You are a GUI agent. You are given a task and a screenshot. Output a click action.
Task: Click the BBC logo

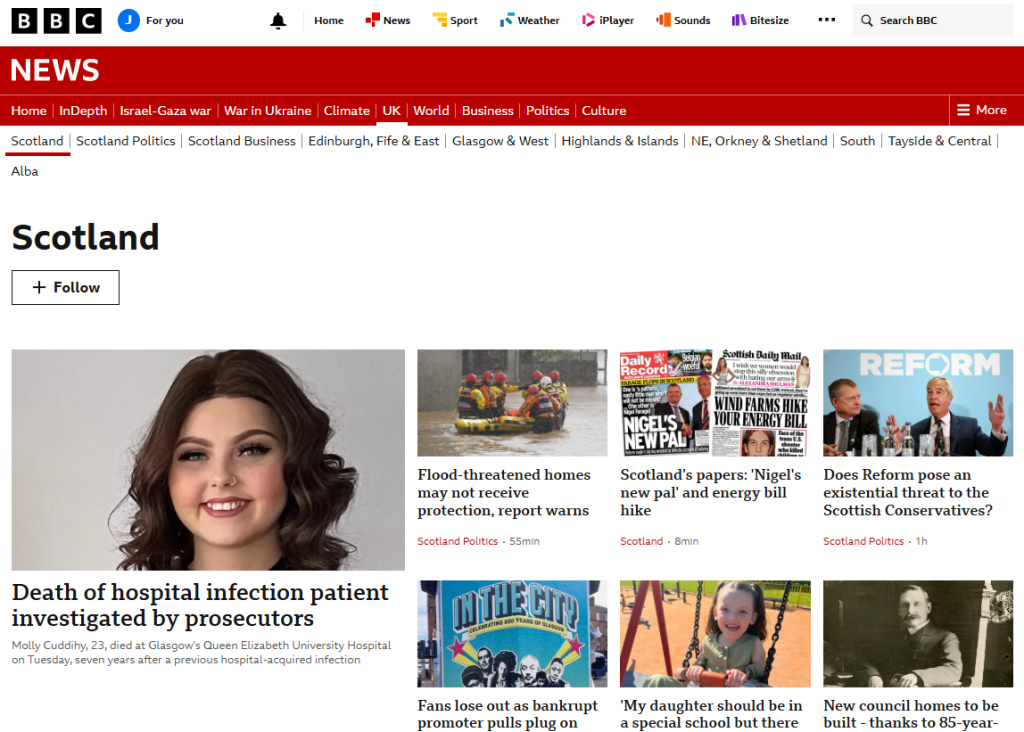[x=56, y=20]
